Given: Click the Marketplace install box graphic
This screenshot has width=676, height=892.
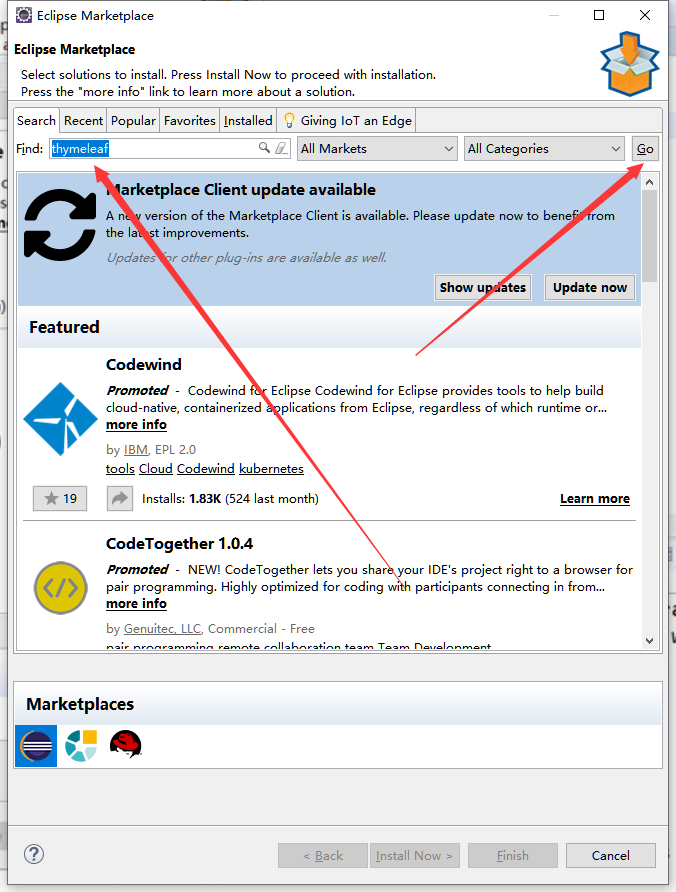Looking at the screenshot, I should [630, 64].
